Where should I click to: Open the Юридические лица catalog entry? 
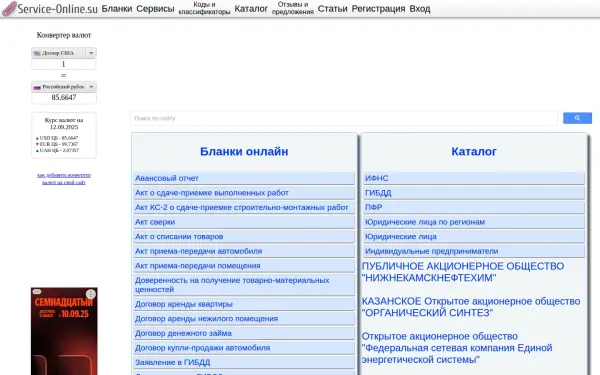pos(474,236)
